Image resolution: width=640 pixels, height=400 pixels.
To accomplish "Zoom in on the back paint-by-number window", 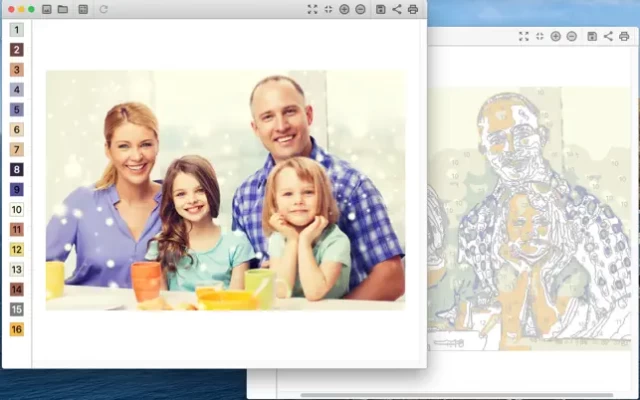I will point(555,36).
